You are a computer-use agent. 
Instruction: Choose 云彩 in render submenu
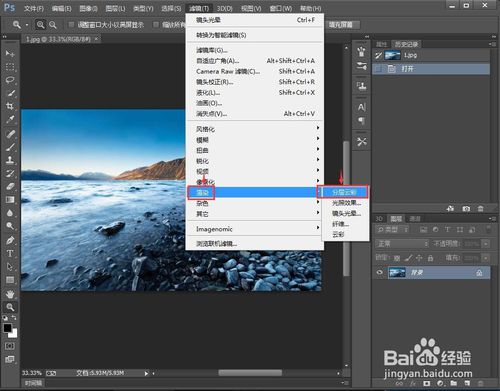[x=345, y=235]
